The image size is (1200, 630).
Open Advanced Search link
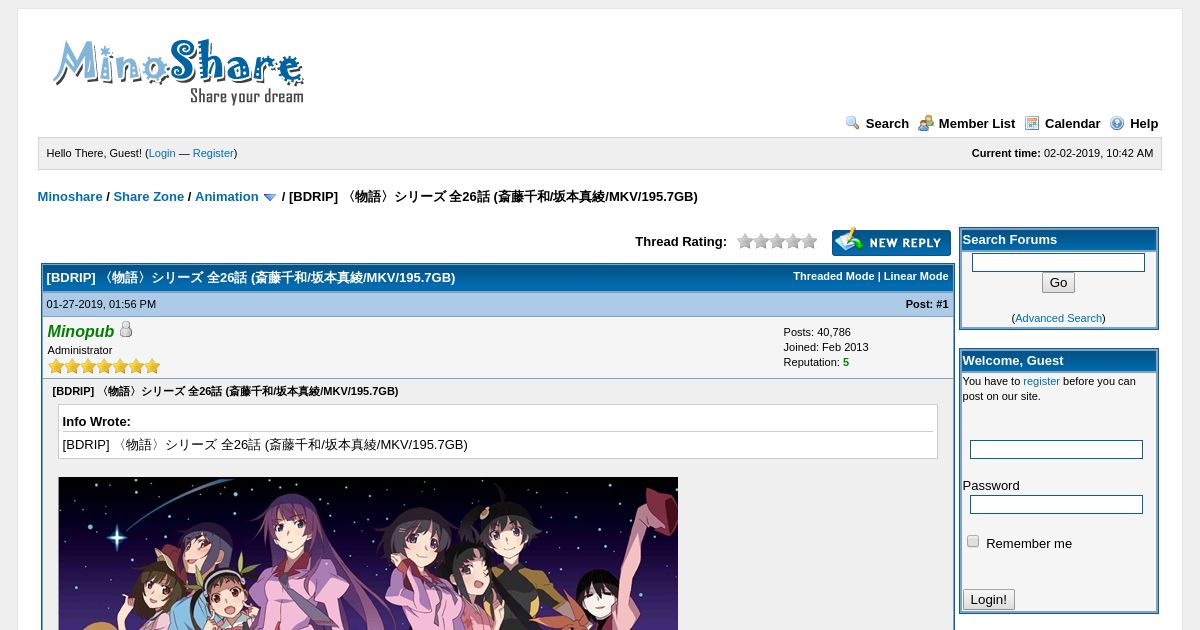coord(1058,318)
